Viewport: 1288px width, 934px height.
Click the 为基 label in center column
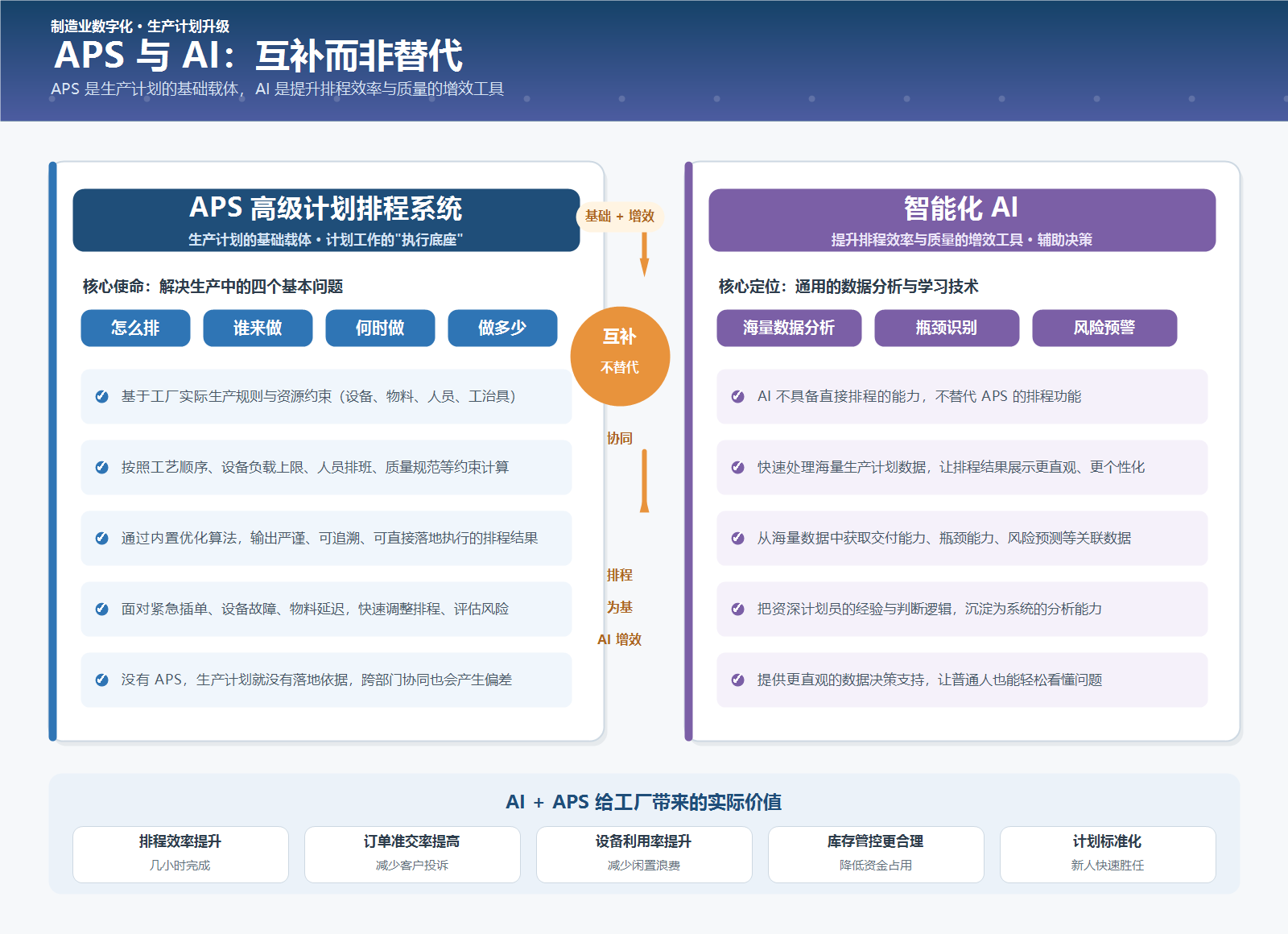620,607
